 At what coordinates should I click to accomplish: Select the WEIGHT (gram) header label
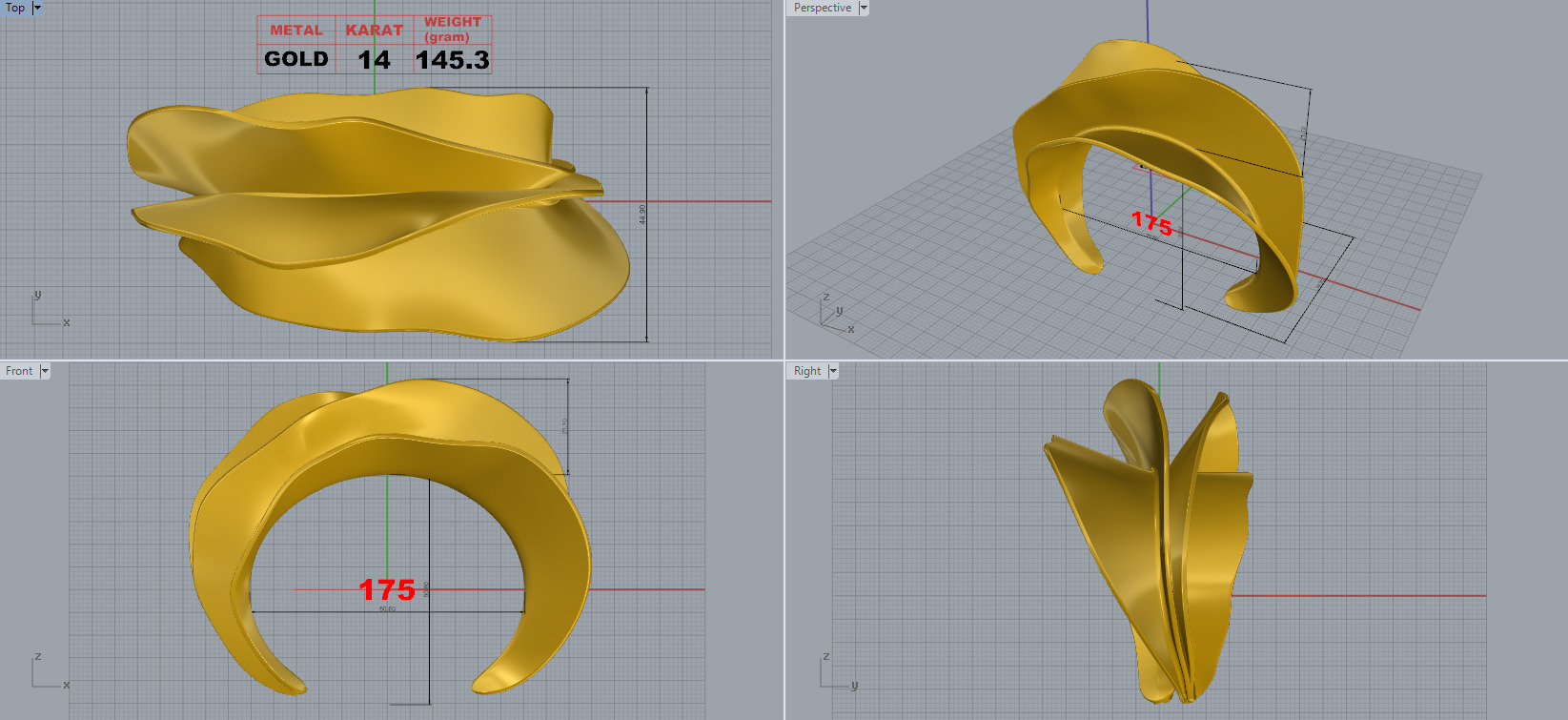click(x=453, y=30)
